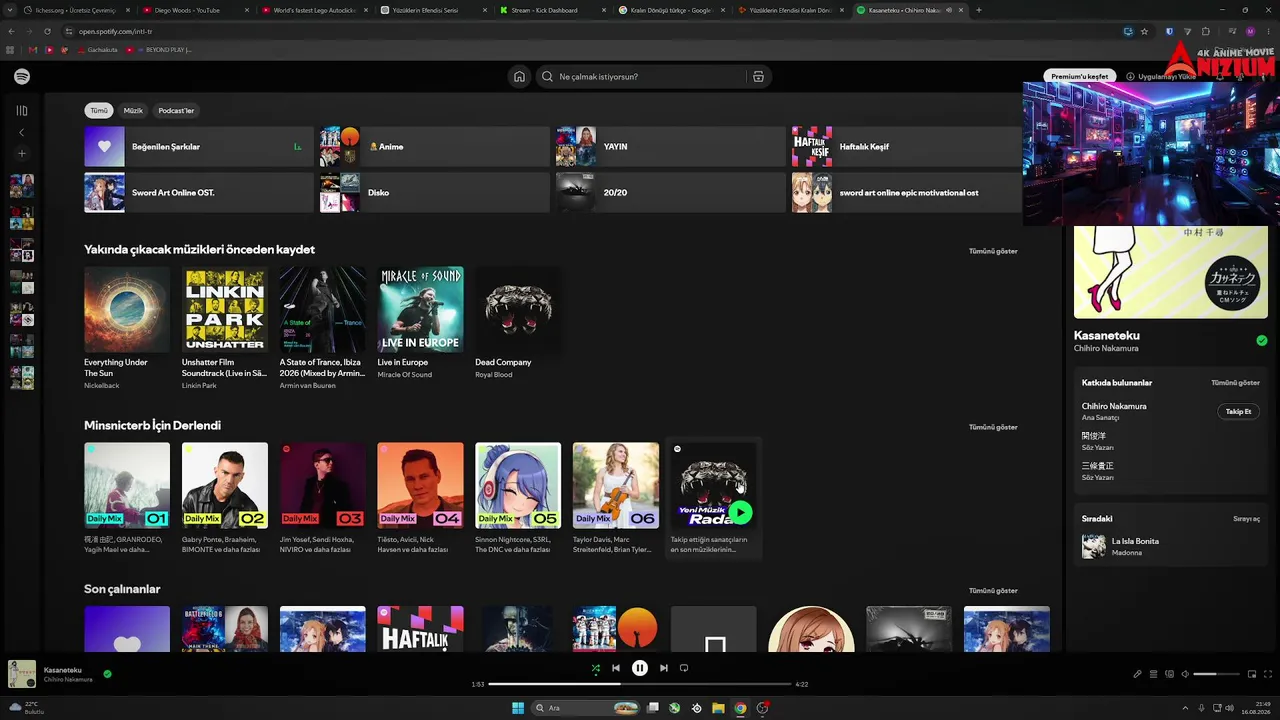This screenshot has width=1280, height=720.
Task: Enter full screen player mode
Action: [1267, 674]
